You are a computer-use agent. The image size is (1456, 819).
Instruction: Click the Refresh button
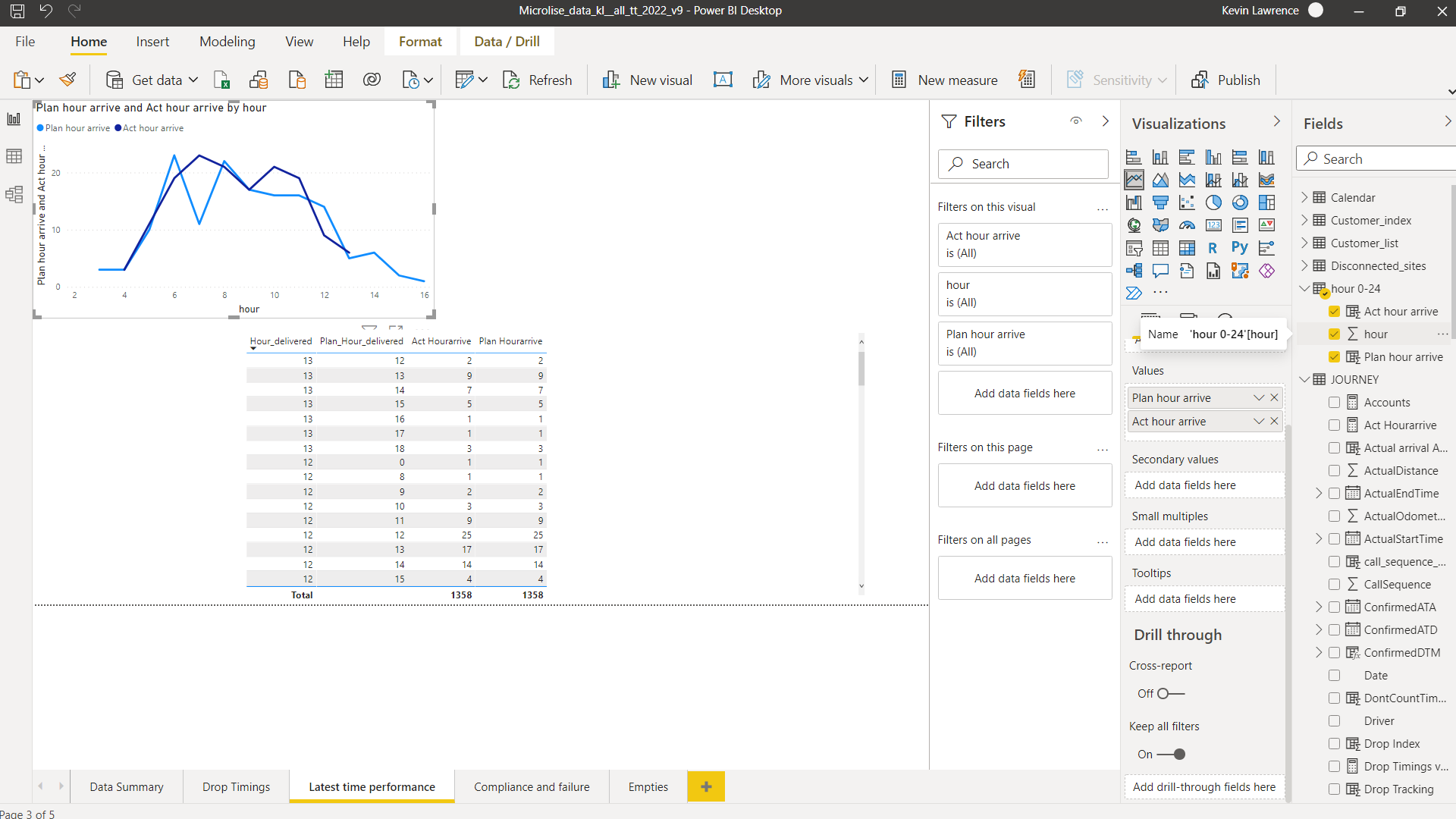click(538, 80)
